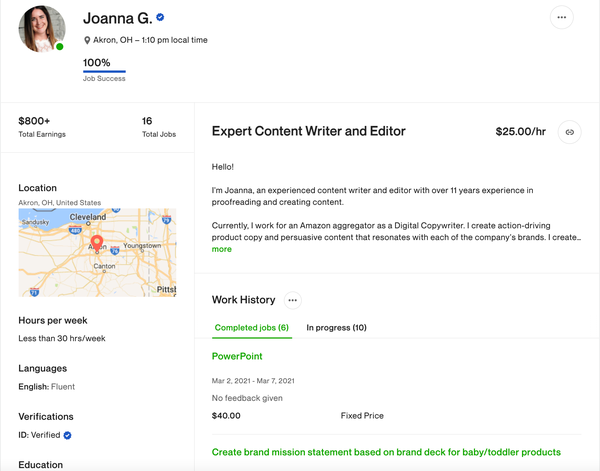Viewport: 600px width, 471px height.
Task: Click the Akron location map thumbnail
Action: pos(97,252)
